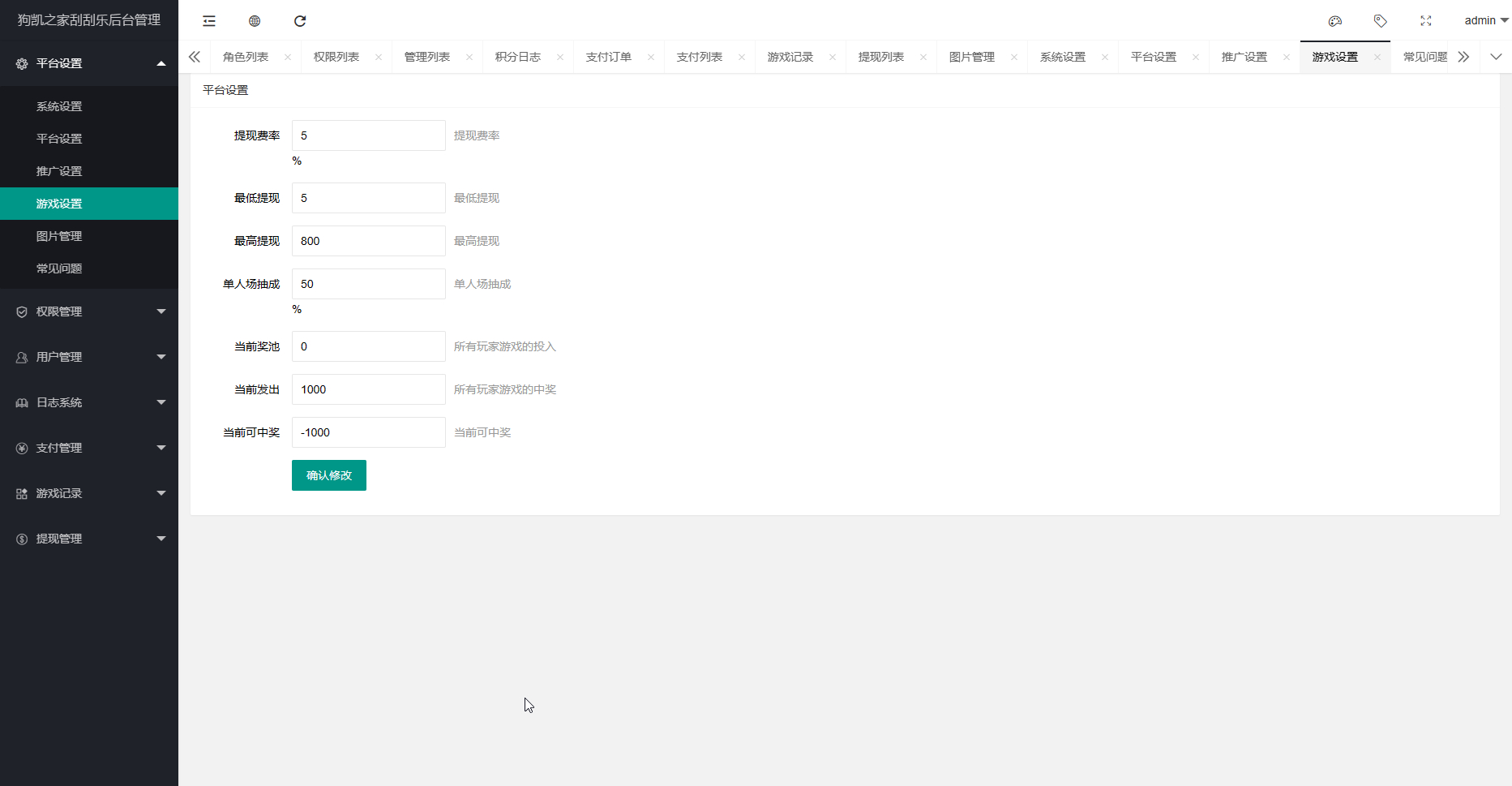This screenshot has height=786, width=1512.
Task: Switch to the 角色列表 tab
Action: 246,57
